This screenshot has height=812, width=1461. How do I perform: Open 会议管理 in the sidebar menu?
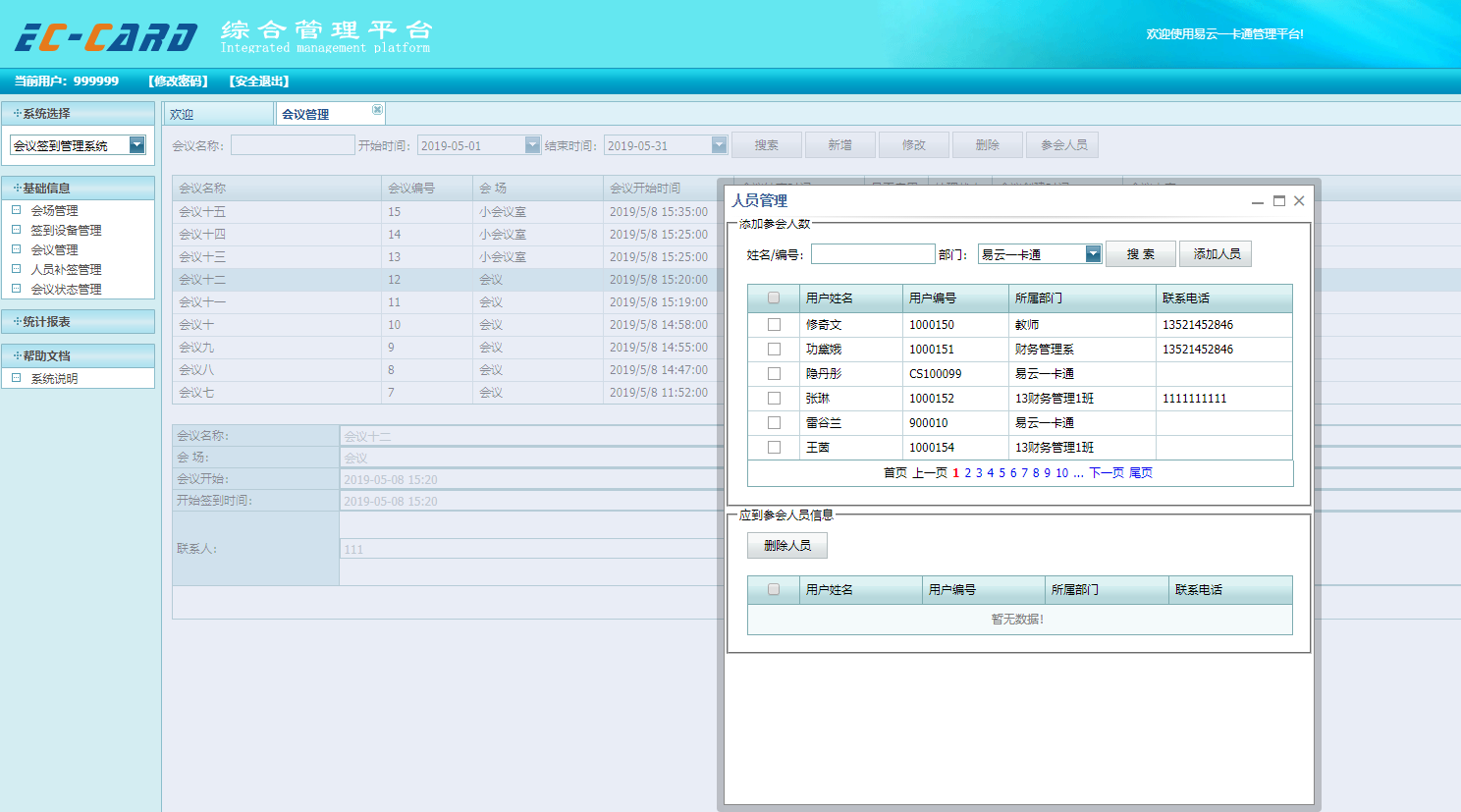(x=54, y=249)
